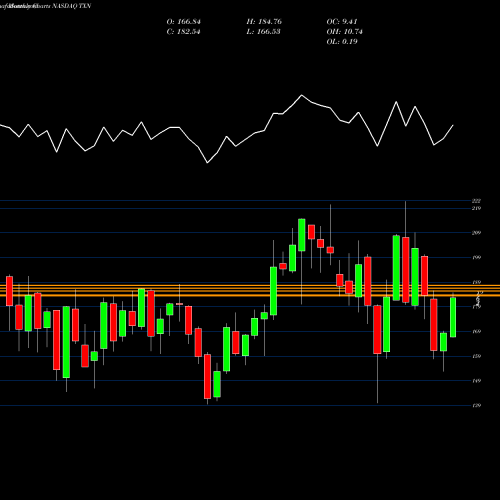Click the OC: 9.41 reading
This screenshot has height=500, width=500.
[342, 22]
